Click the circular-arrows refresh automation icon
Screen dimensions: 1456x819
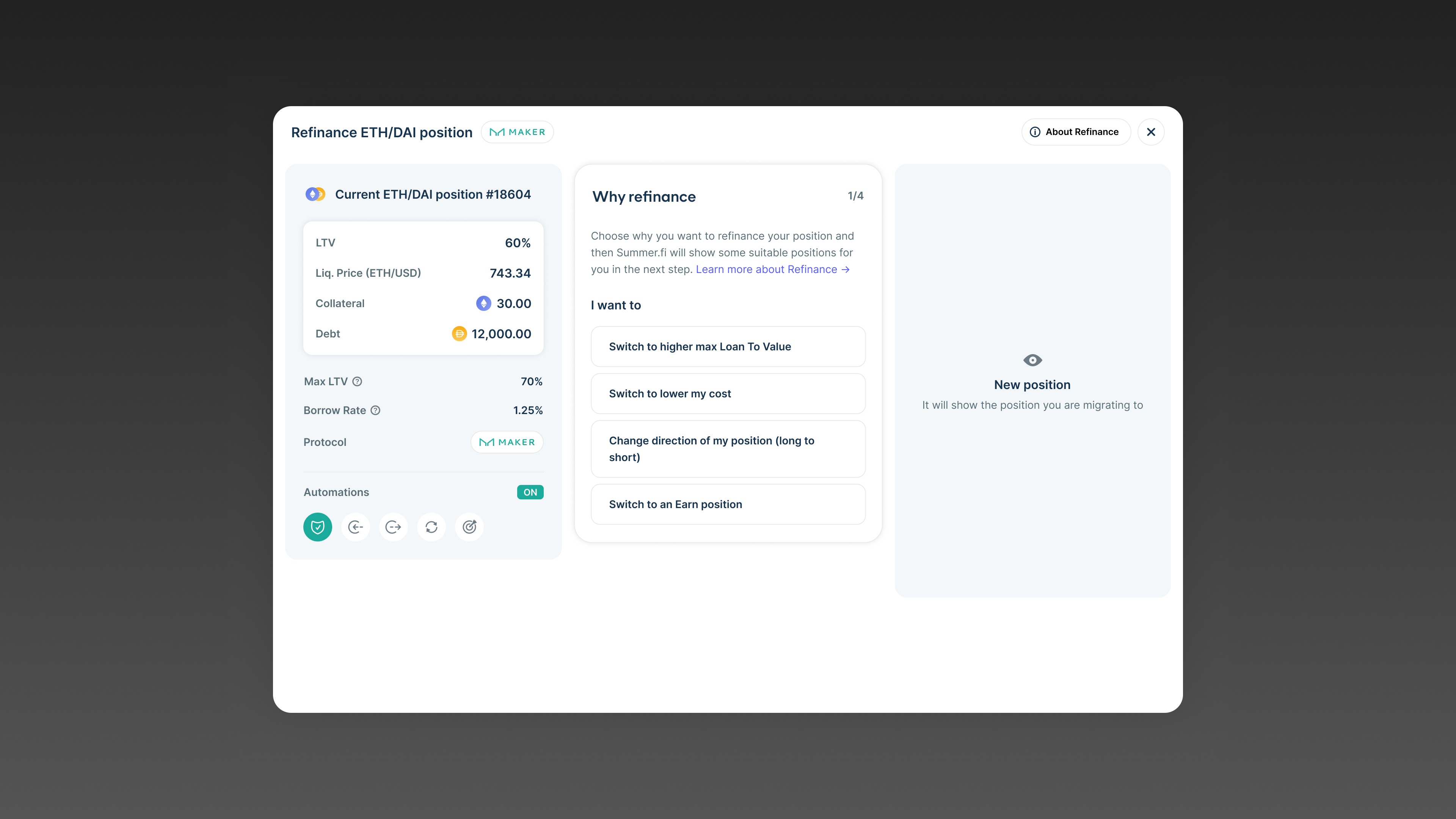[431, 527]
